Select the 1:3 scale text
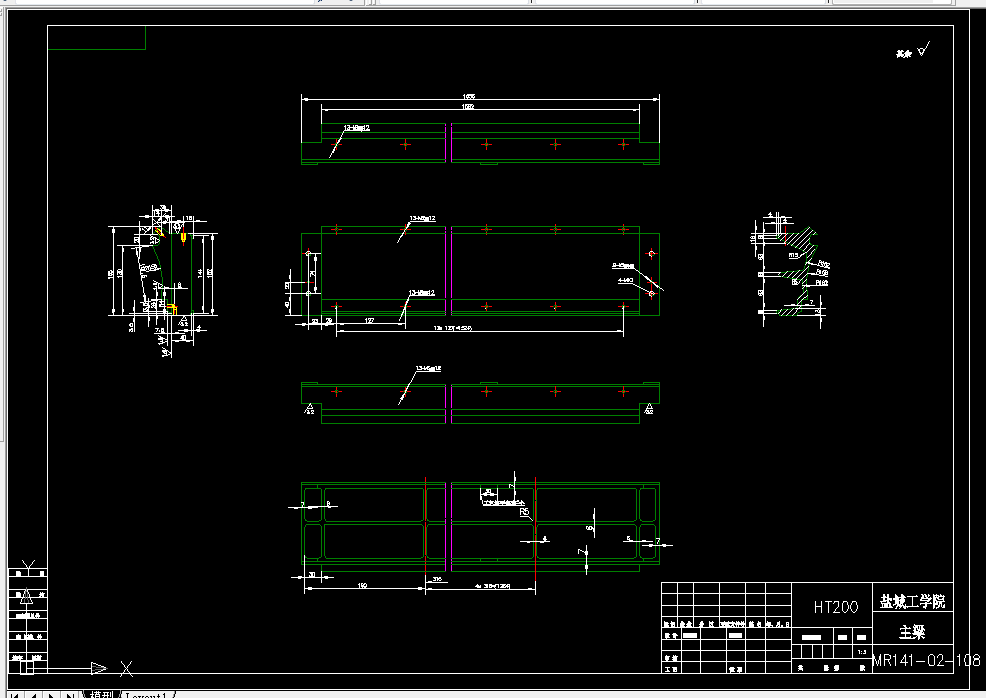The height and width of the screenshot is (698, 986). (x=861, y=652)
